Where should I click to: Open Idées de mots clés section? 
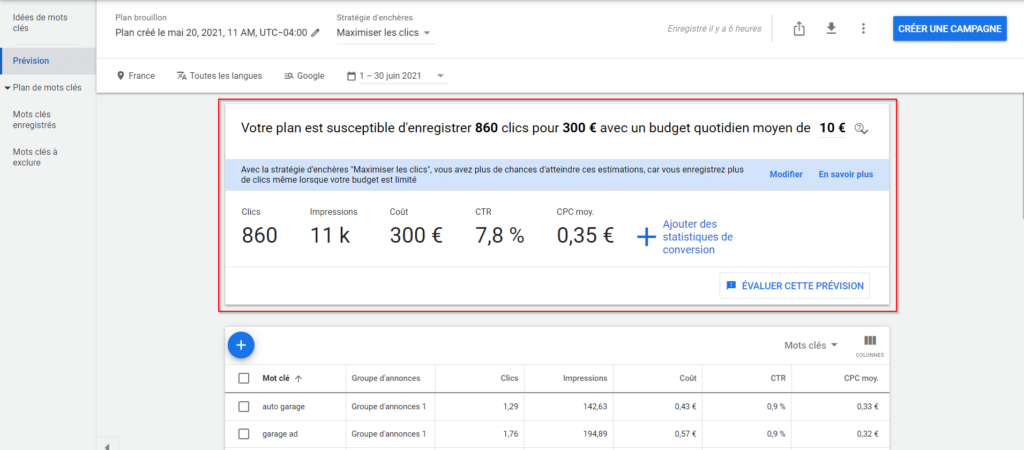tap(40, 23)
